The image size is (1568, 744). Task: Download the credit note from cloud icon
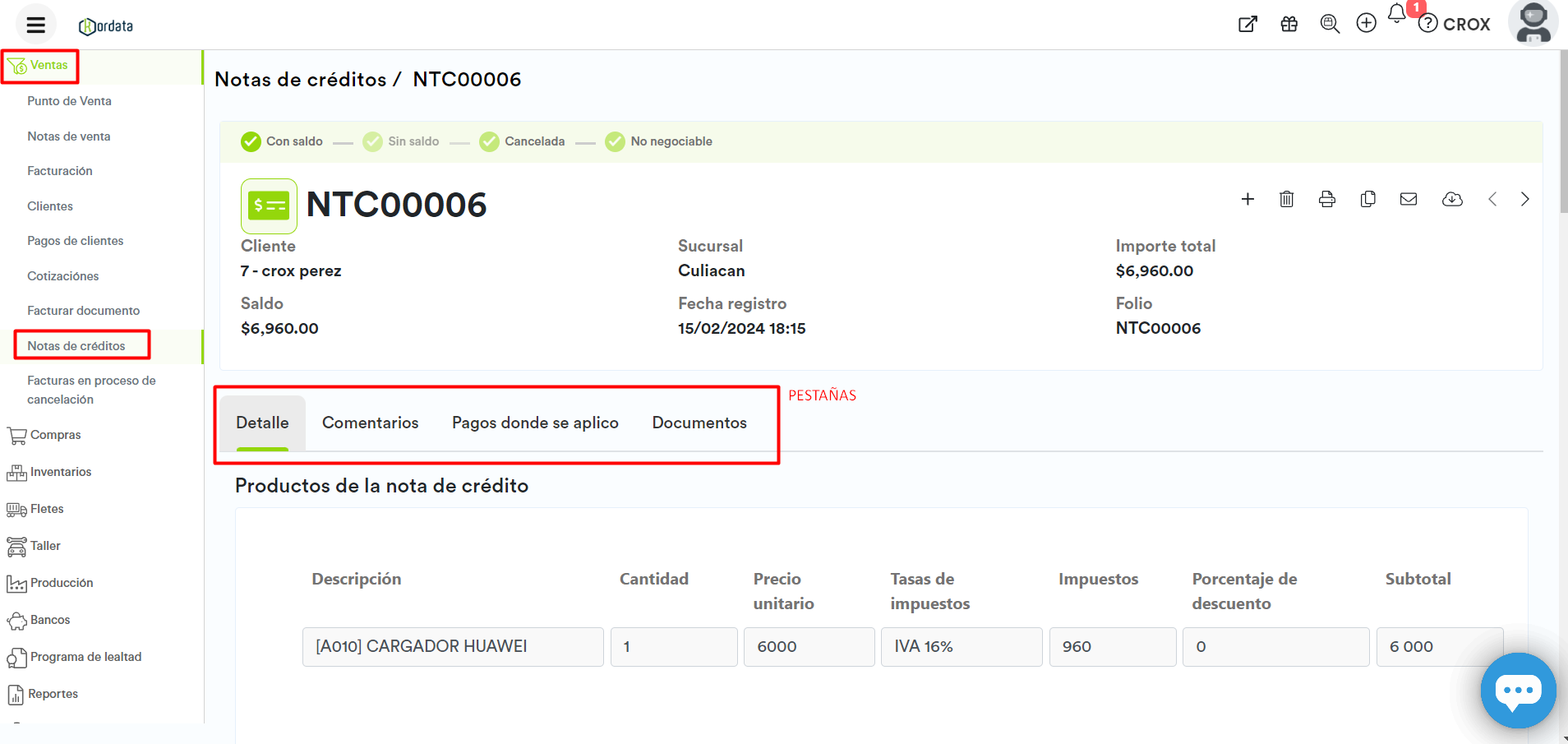(x=1451, y=199)
